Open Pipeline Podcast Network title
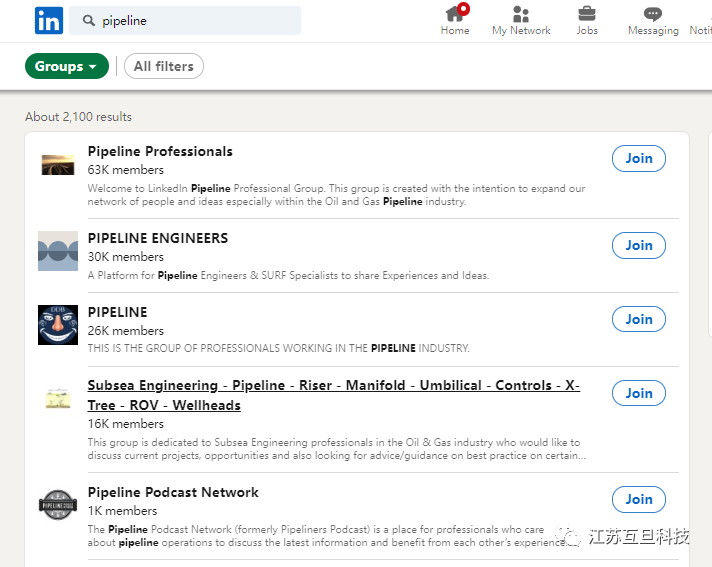Image resolution: width=712 pixels, height=567 pixels. coord(173,492)
